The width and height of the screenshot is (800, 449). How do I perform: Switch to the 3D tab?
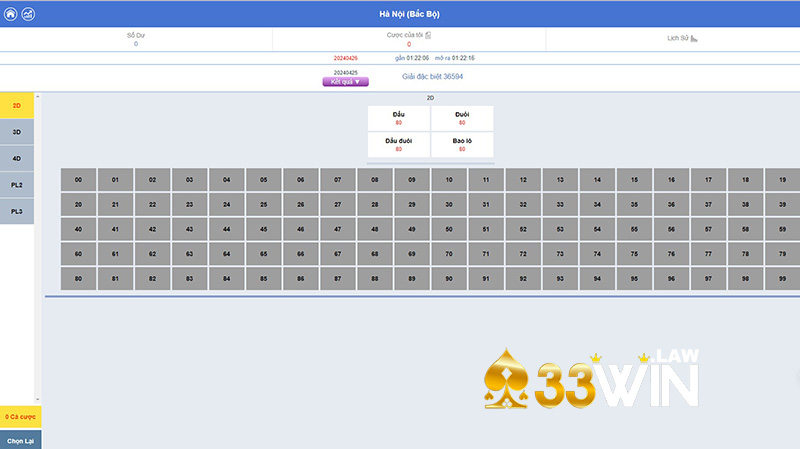tap(17, 131)
